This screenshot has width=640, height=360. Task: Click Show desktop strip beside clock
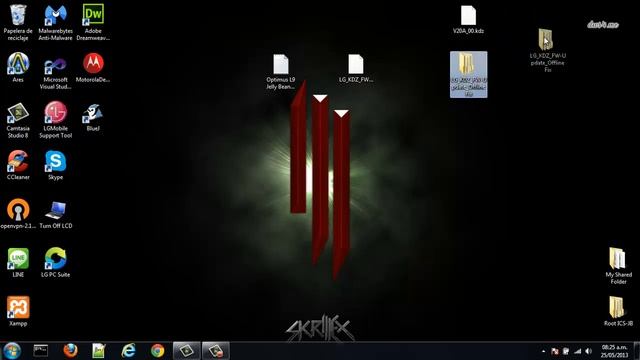pos(636,351)
